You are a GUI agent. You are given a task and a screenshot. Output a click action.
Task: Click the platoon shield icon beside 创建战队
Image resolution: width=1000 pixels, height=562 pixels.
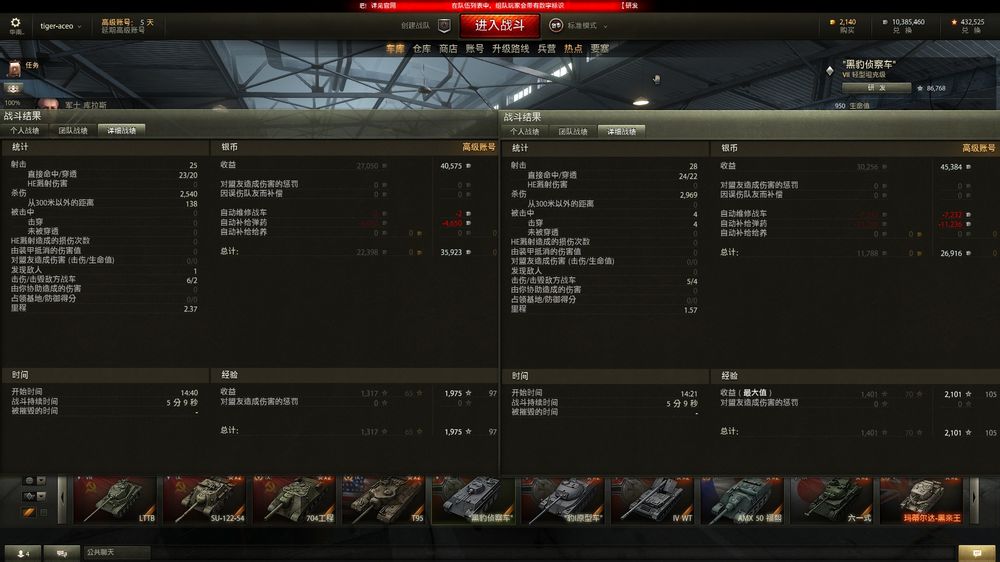point(445,26)
